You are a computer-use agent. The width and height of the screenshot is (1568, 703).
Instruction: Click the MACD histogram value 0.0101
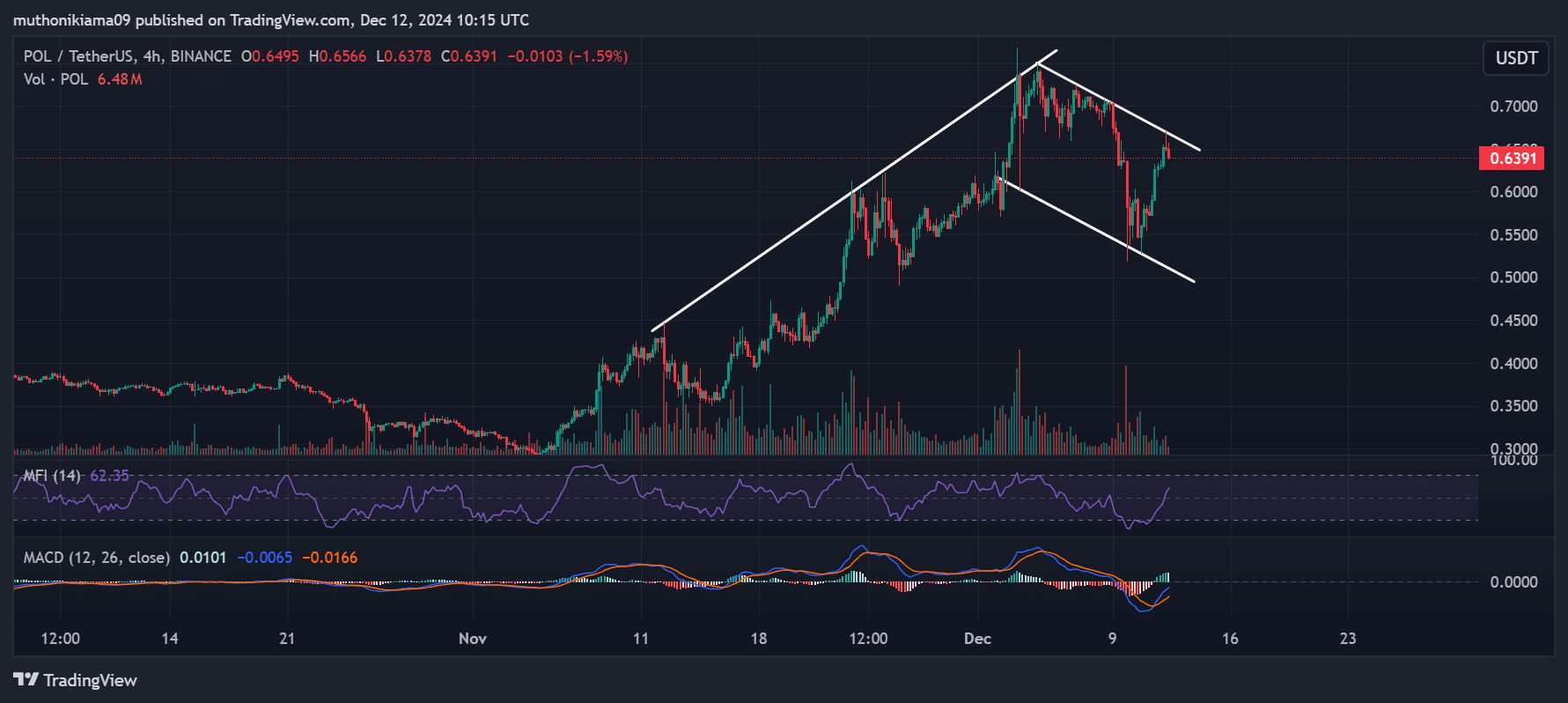202,558
